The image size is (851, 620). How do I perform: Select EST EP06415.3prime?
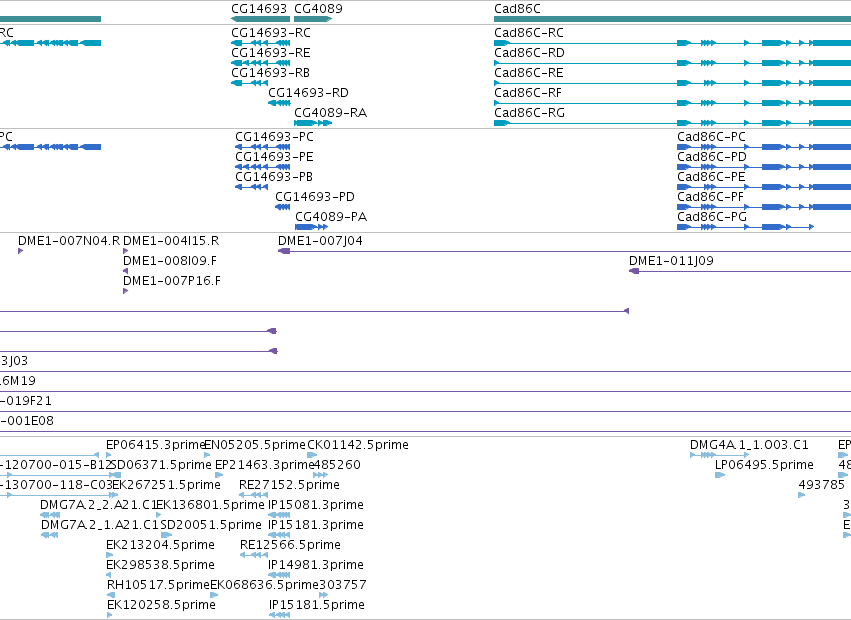(x=156, y=445)
